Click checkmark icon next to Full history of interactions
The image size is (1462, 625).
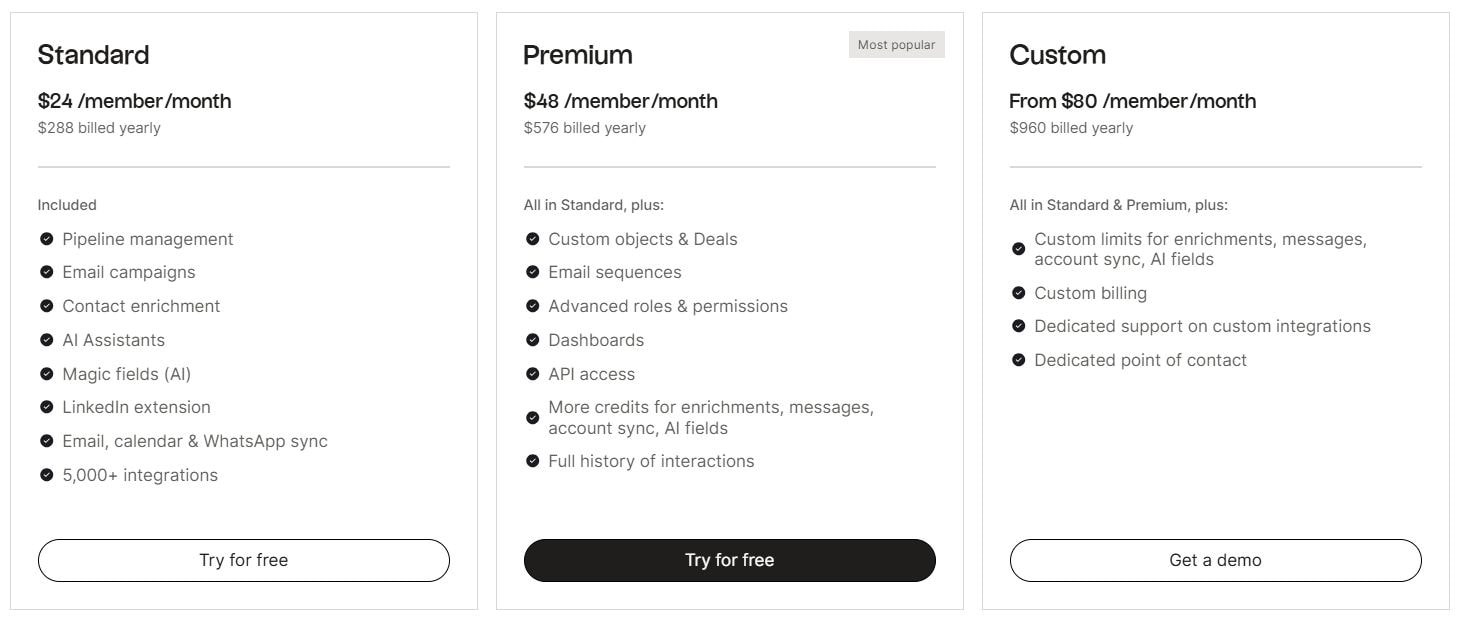(532, 461)
